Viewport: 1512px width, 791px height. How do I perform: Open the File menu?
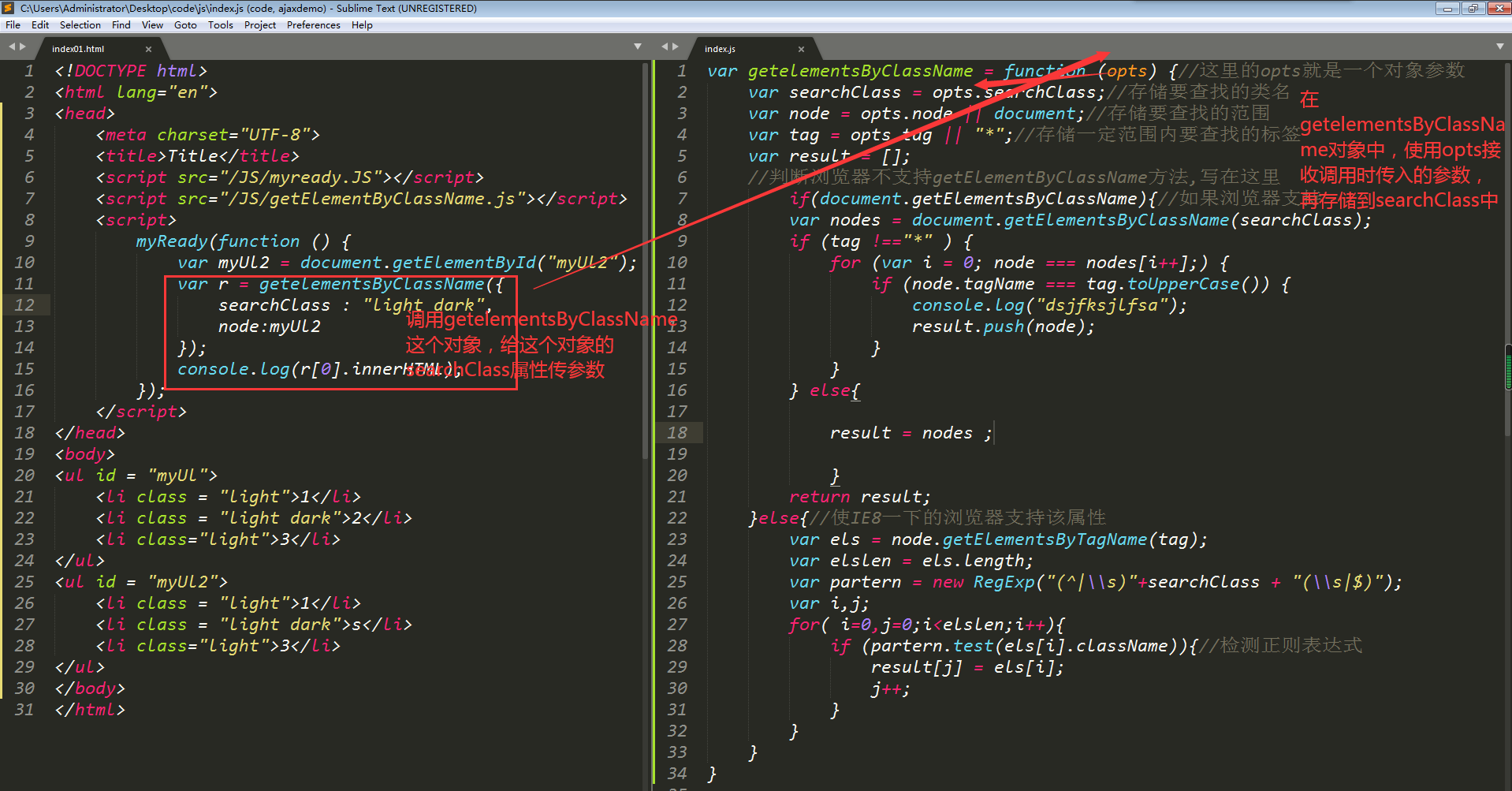13,25
